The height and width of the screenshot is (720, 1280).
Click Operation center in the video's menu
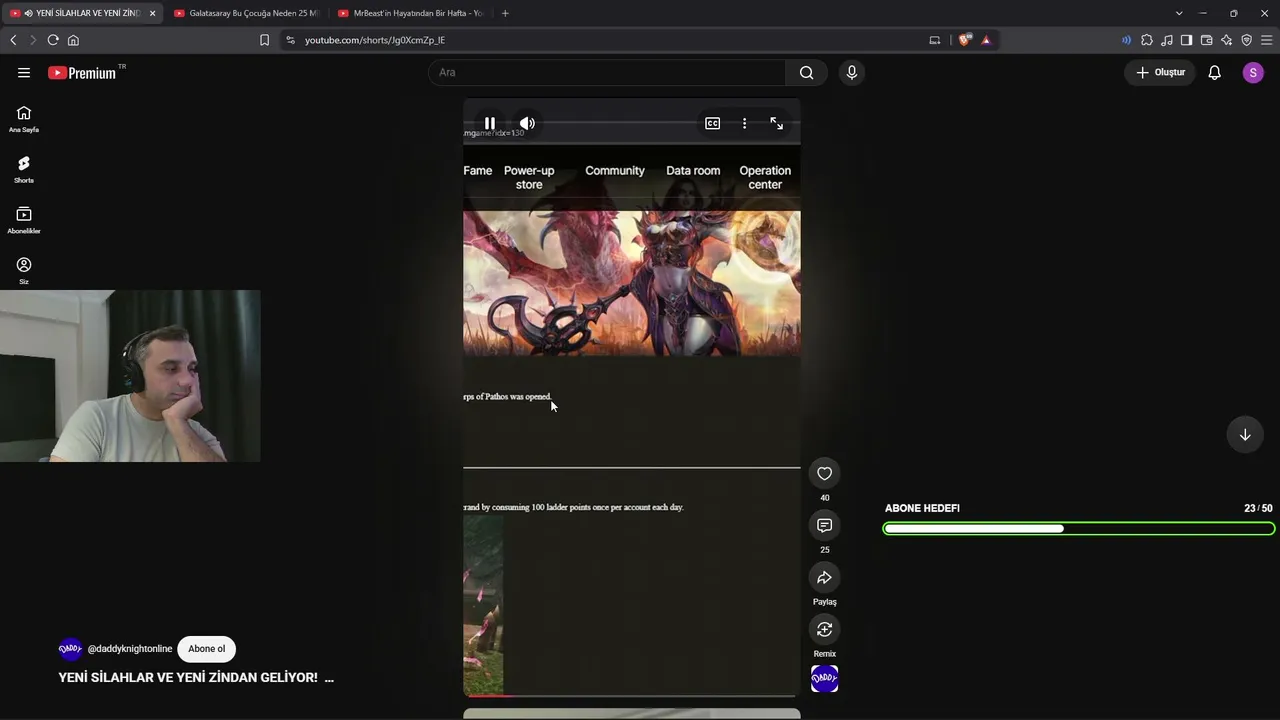(x=765, y=178)
